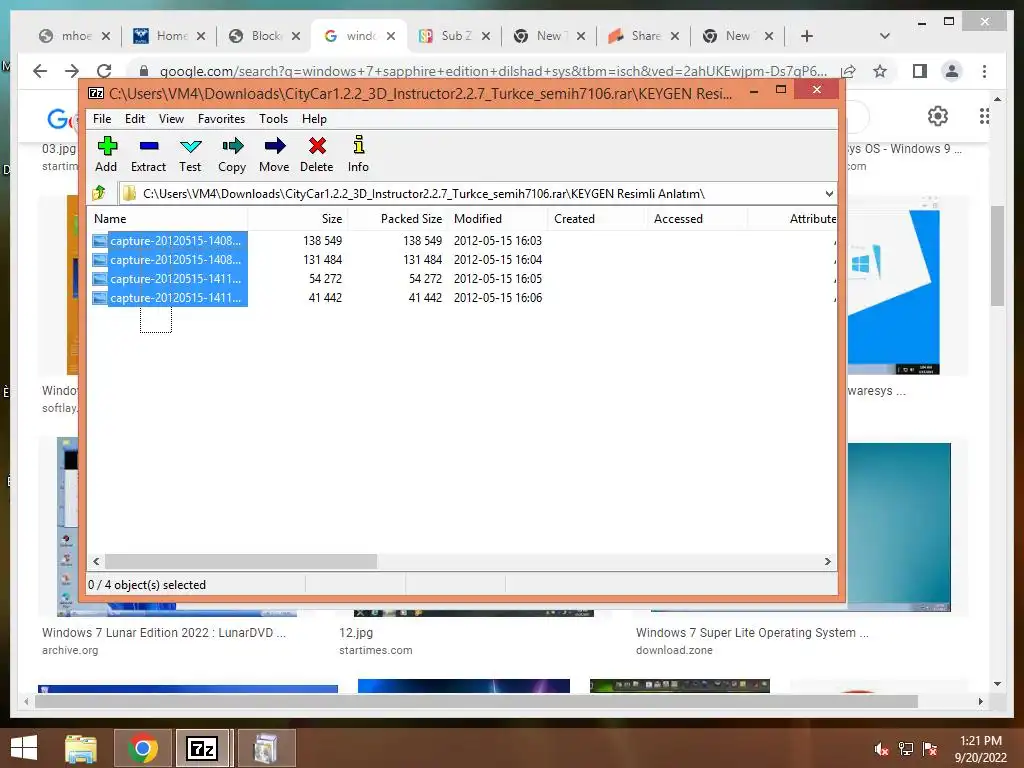
Task: Click the Chrome back navigation arrow
Action: pos(40,71)
